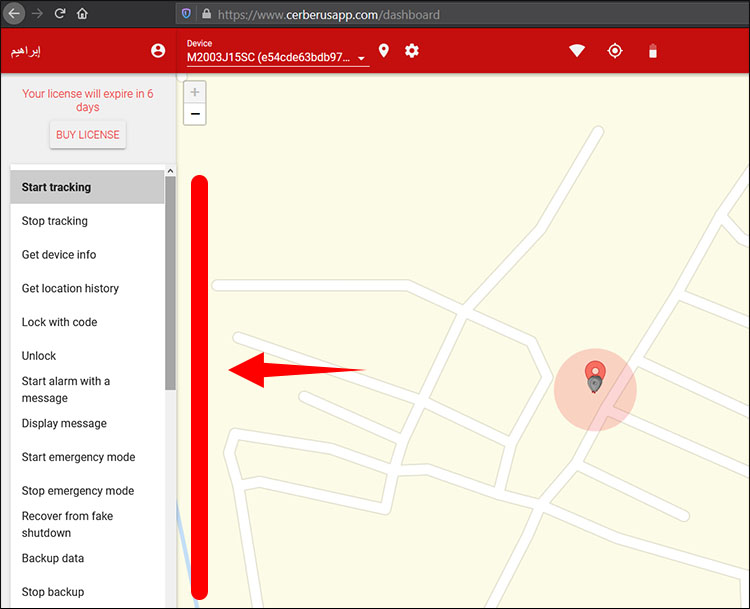Screen dimensions: 750x609
Task: Zoom in the map with plus button
Action: coord(195,92)
